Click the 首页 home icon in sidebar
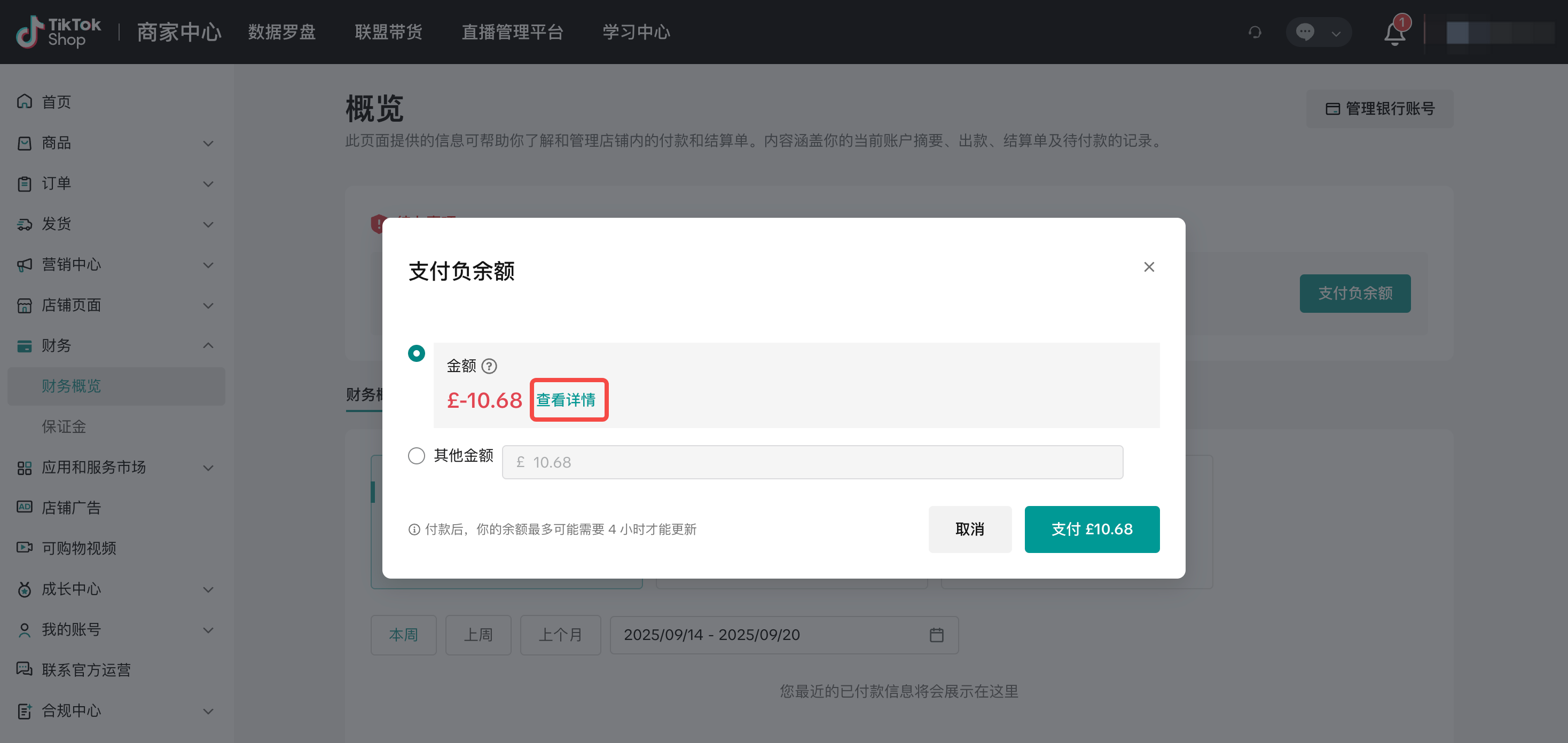 tap(25, 101)
